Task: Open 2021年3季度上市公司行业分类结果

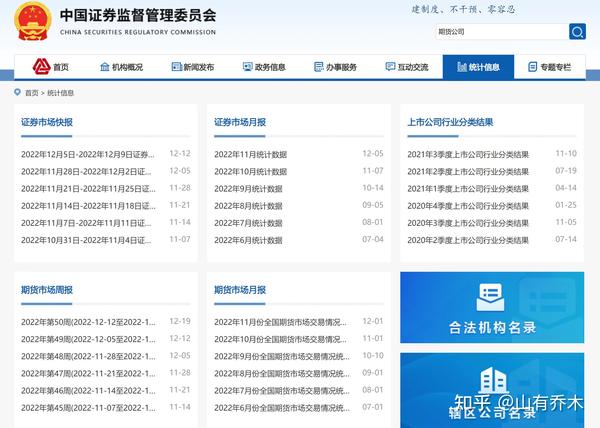Action: tap(468, 154)
